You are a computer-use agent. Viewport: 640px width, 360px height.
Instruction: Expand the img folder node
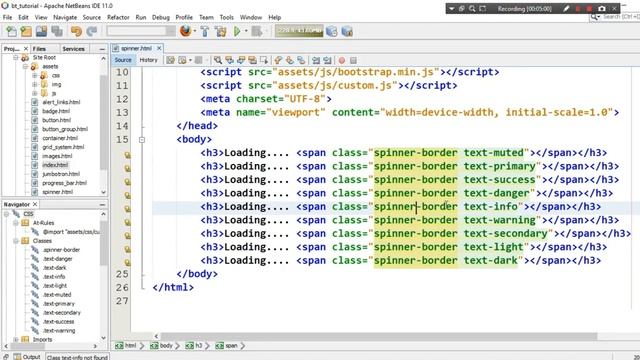click(34, 84)
